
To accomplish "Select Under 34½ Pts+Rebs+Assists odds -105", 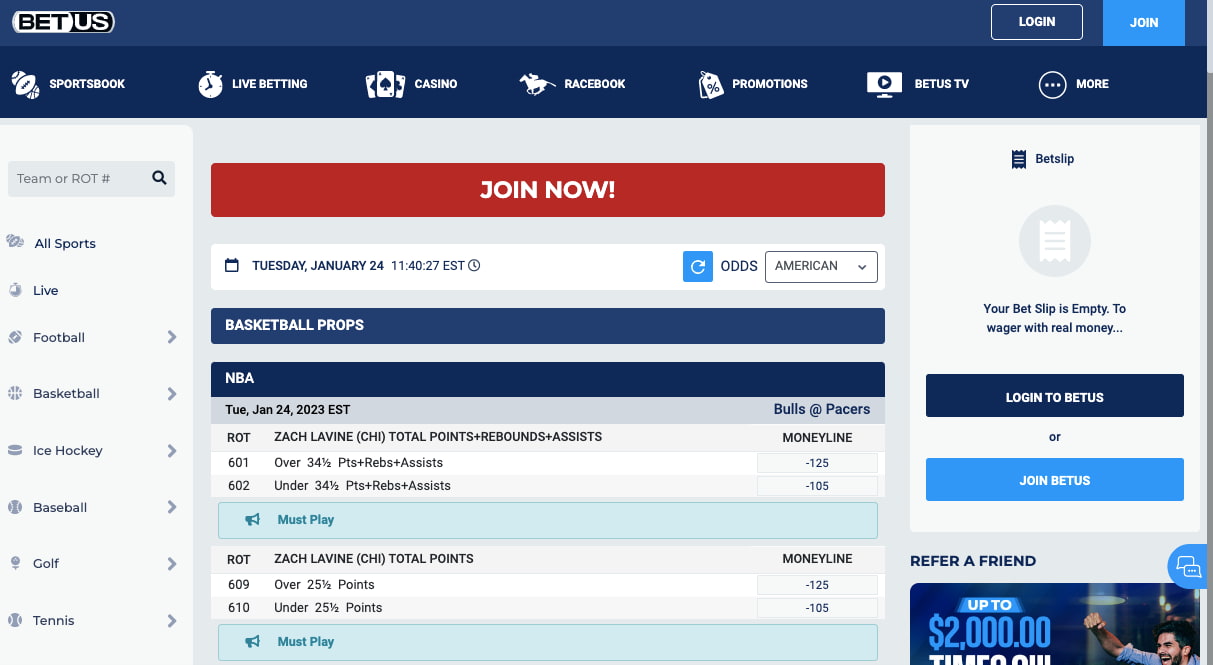I will (817, 486).
